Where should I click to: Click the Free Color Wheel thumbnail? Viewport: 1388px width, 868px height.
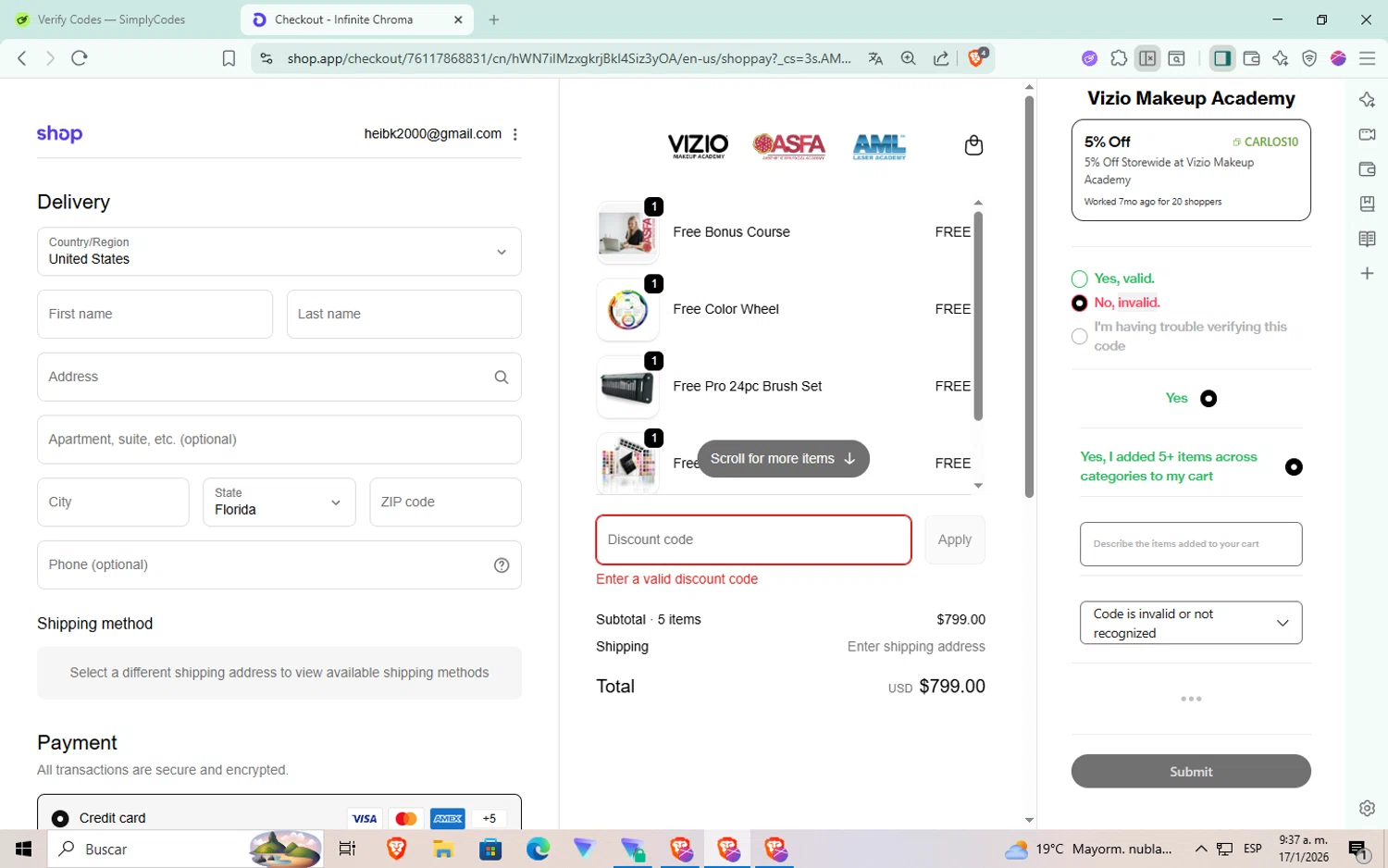coord(627,310)
